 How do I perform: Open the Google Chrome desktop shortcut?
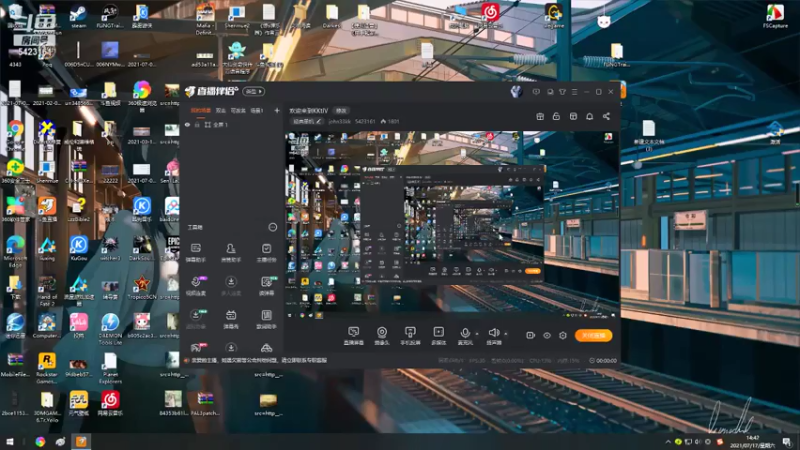[15, 135]
